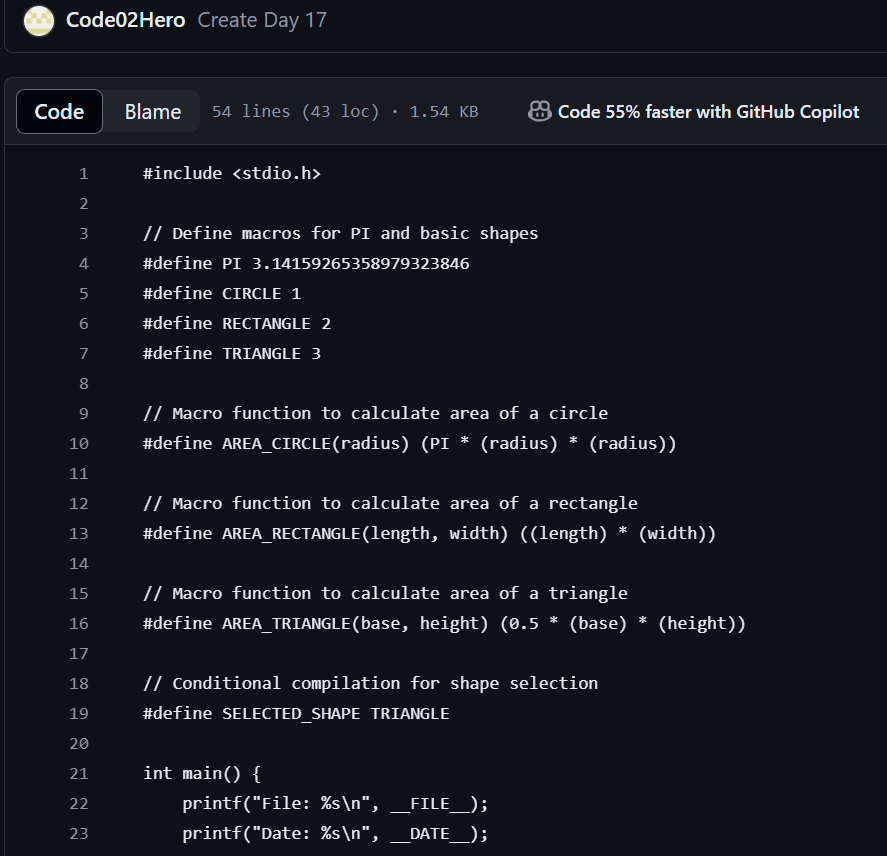The image size is (887, 856).
Task: Select line number 4
Action: pos(84,263)
